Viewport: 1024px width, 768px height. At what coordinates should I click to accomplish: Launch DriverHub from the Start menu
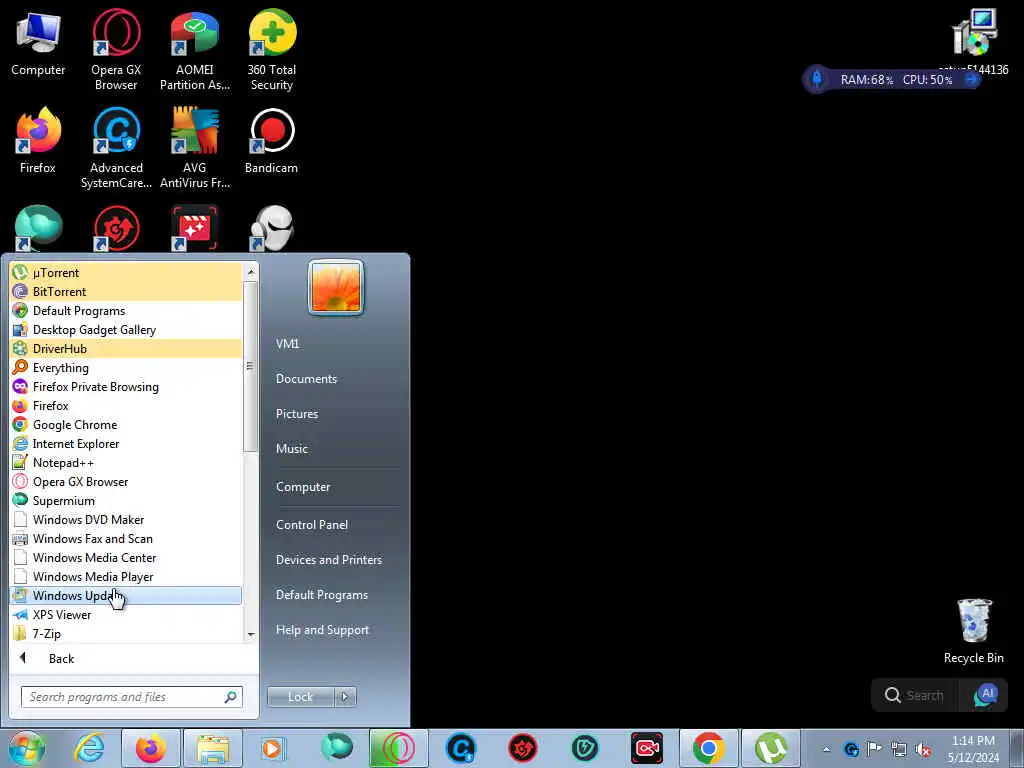(125, 348)
